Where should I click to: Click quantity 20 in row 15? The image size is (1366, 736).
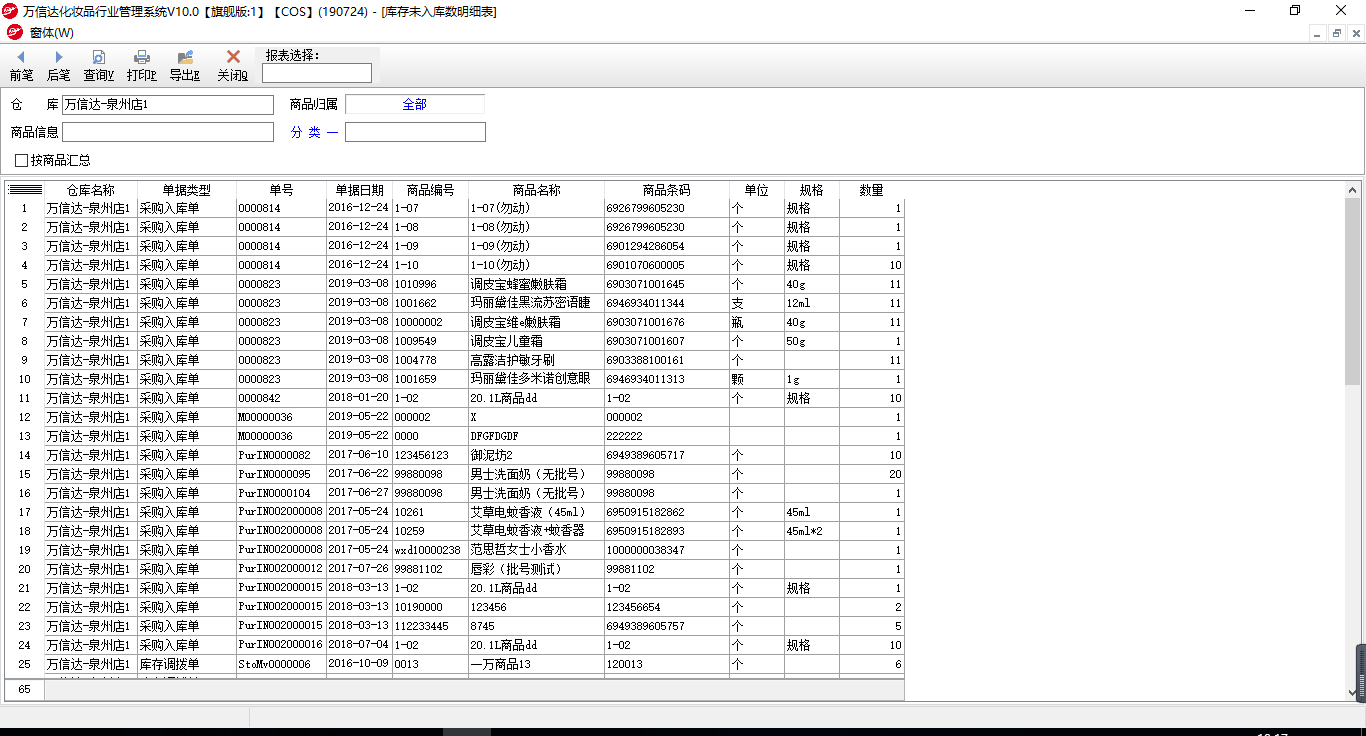872,475
